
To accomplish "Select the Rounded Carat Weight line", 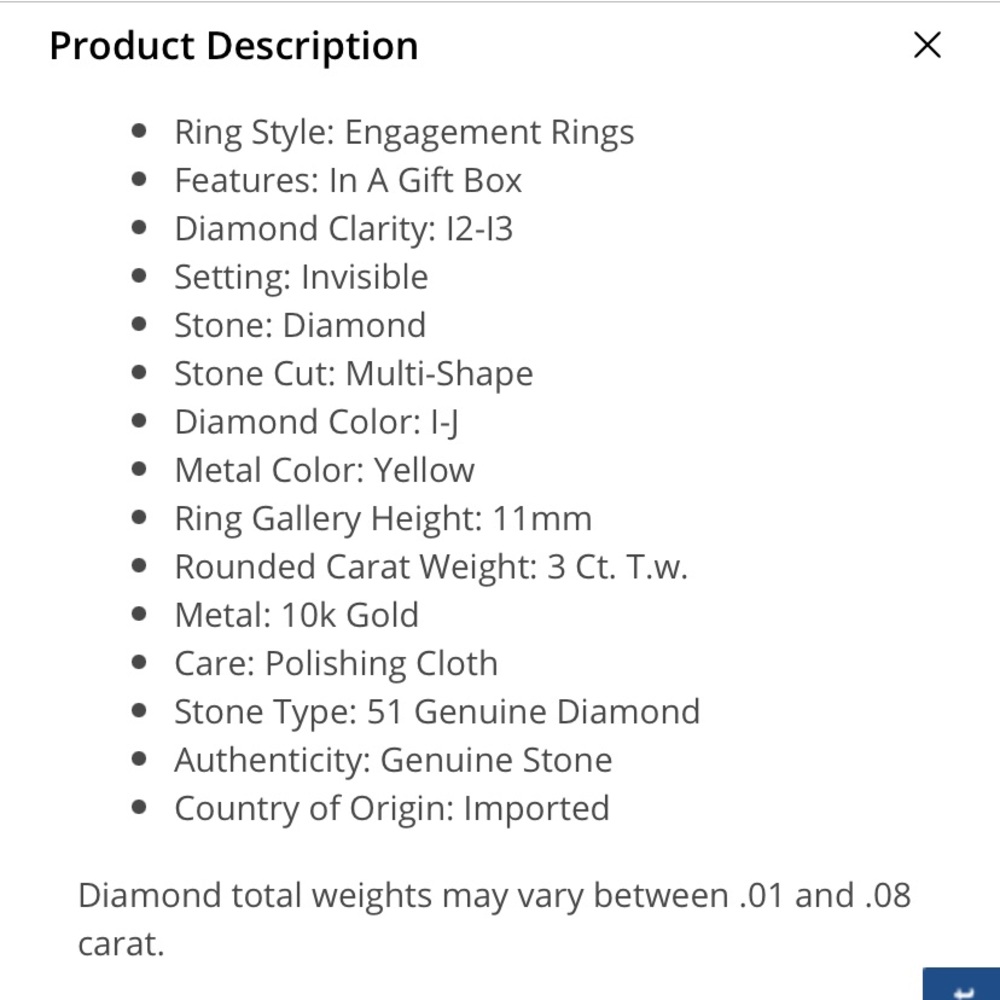I will click(x=432, y=566).
